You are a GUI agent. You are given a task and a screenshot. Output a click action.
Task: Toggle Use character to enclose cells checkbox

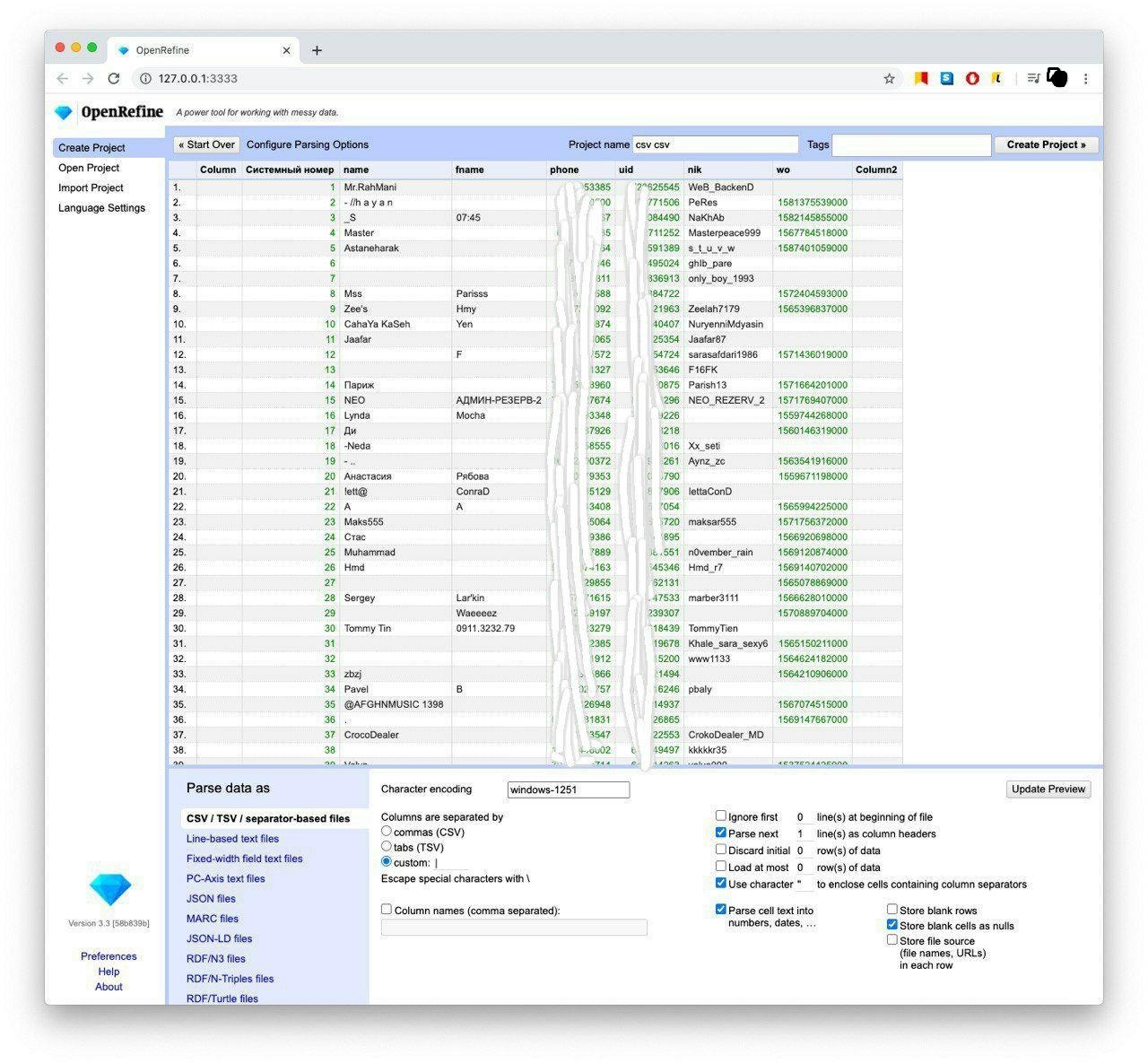[x=720, y=883]
